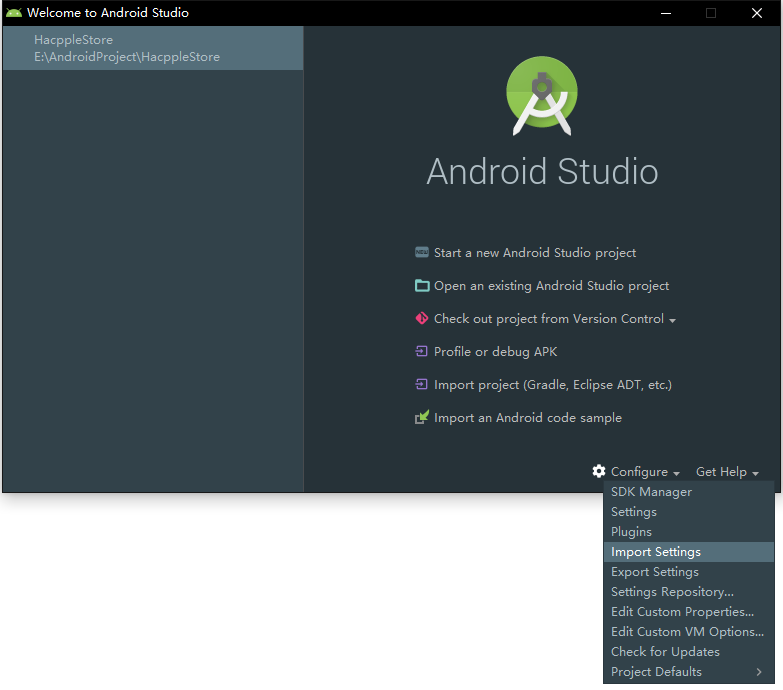Select Import an Android code sample
Screen dimensions: 783x690
pos(528,418)
